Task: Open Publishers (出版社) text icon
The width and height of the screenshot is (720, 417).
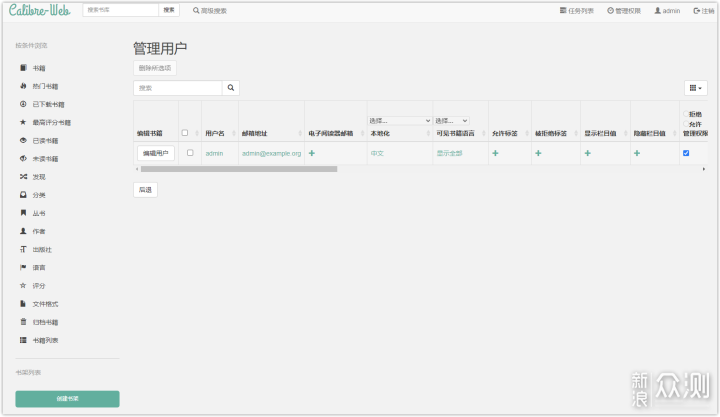Action: (23, 249)
